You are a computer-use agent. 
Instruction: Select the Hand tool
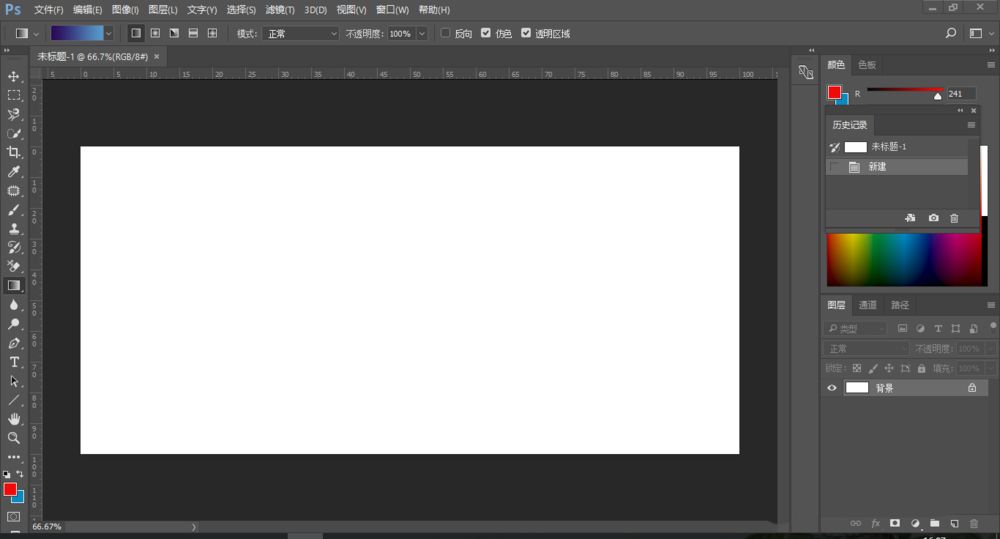click(14, 419)
